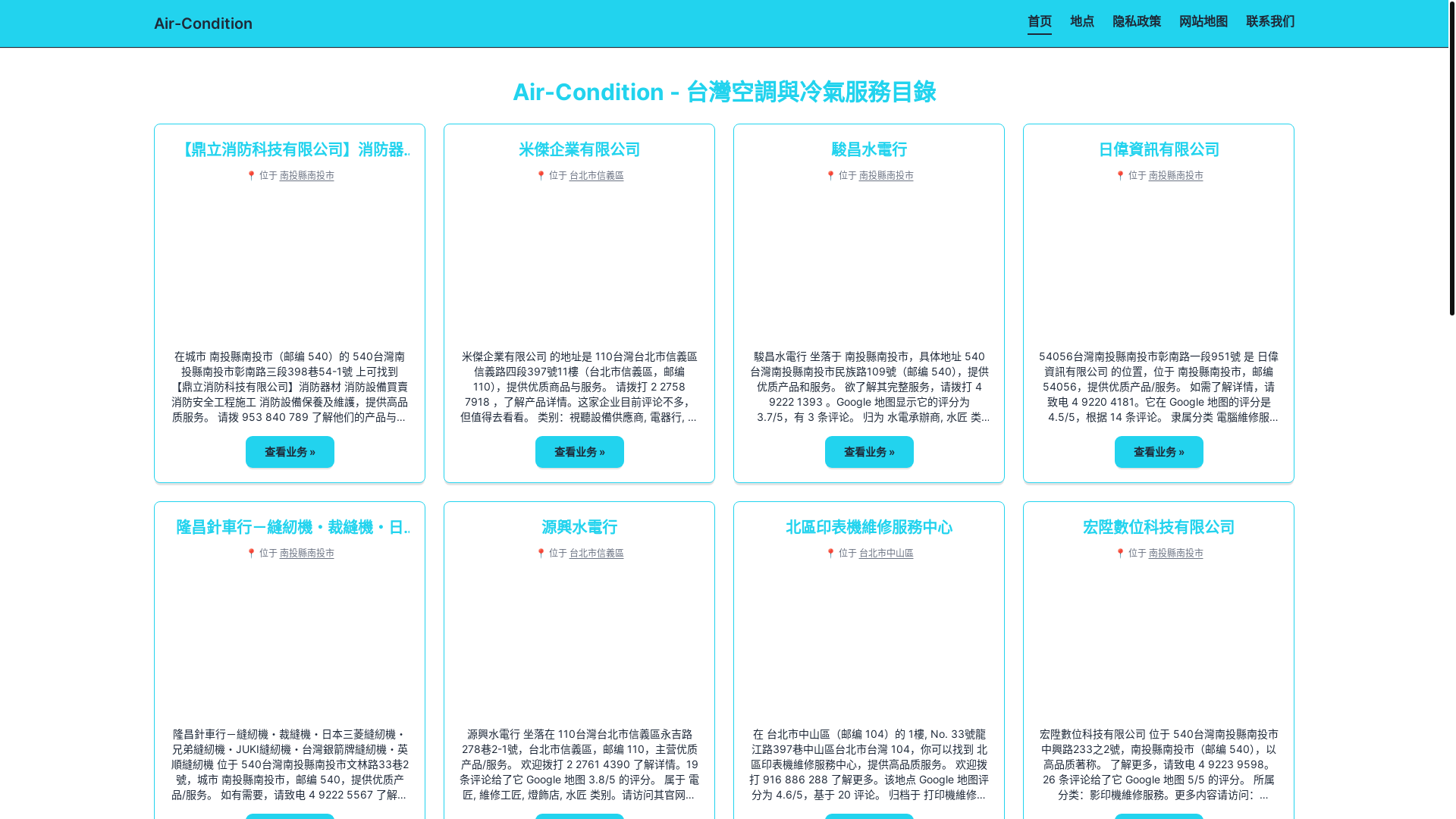1456x819 pixels.
Task: Click the map pin icon on 駿昌水電行 card
Action: (x=830, y=175)
